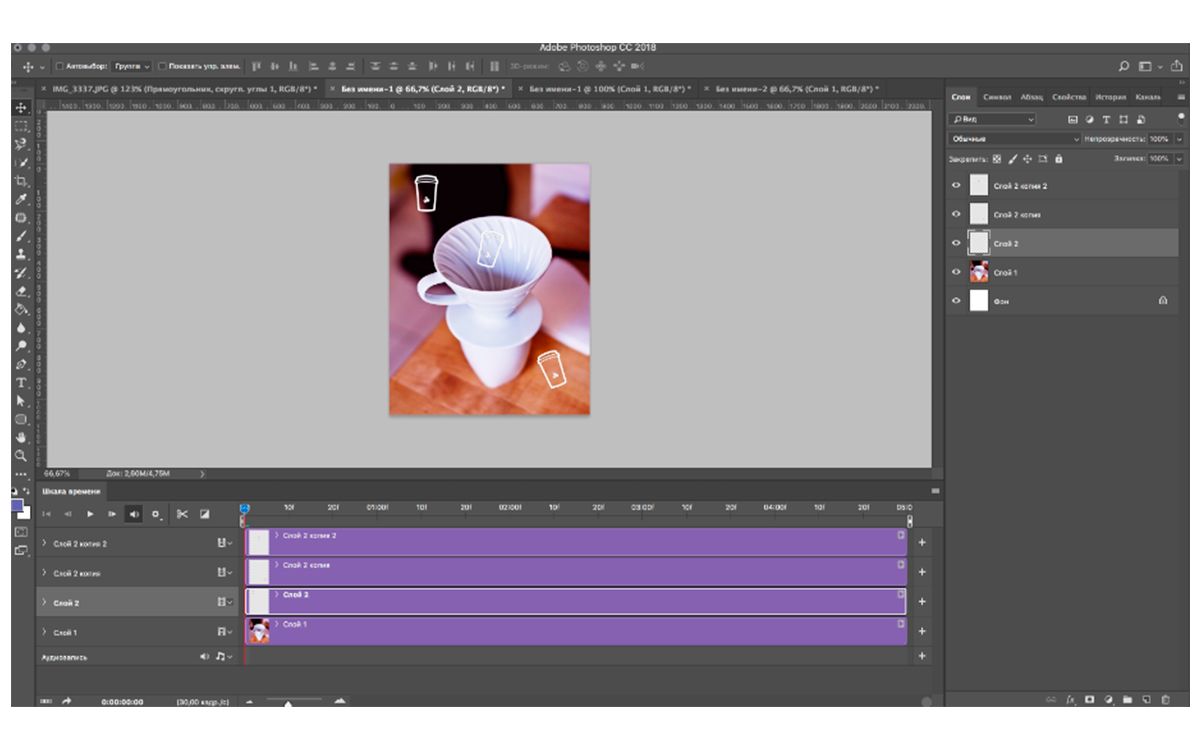Viewport: 1200px width, 750px height.
Task: Toggle visibility of selected Слой 2 layer
Action: coord(956,243)
